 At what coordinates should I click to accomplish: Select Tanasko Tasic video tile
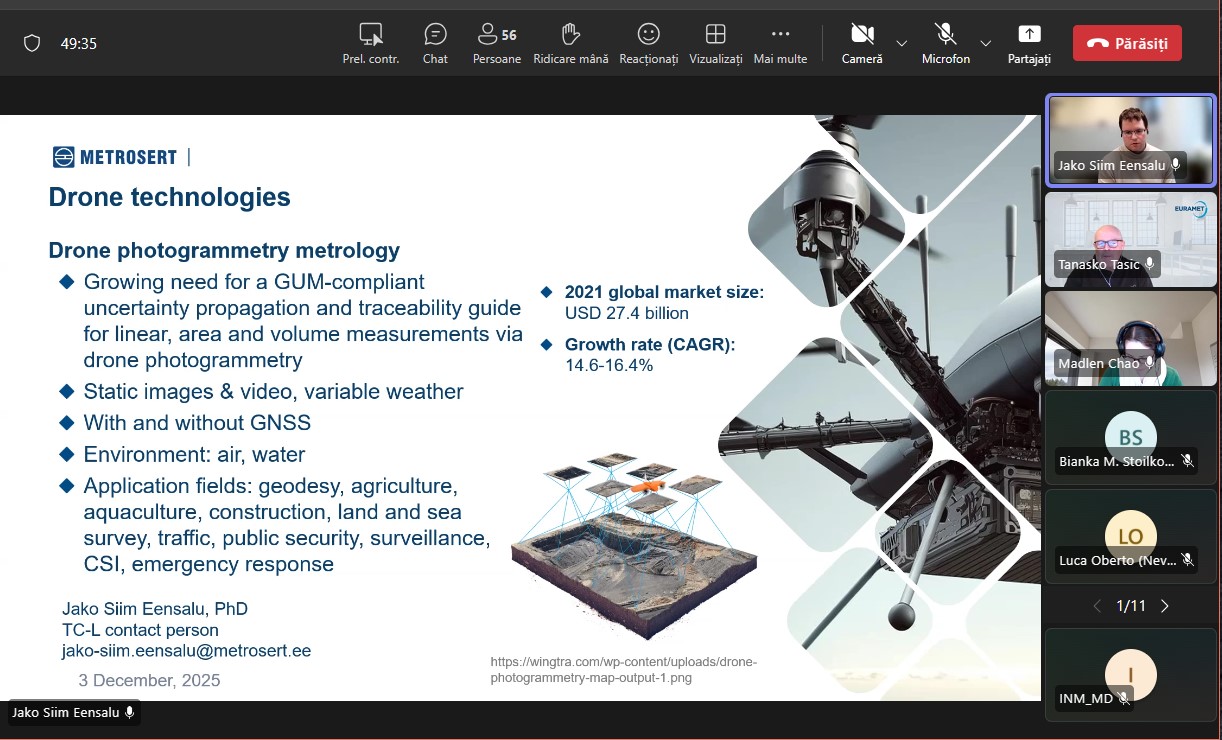(x=1130, y=239)
